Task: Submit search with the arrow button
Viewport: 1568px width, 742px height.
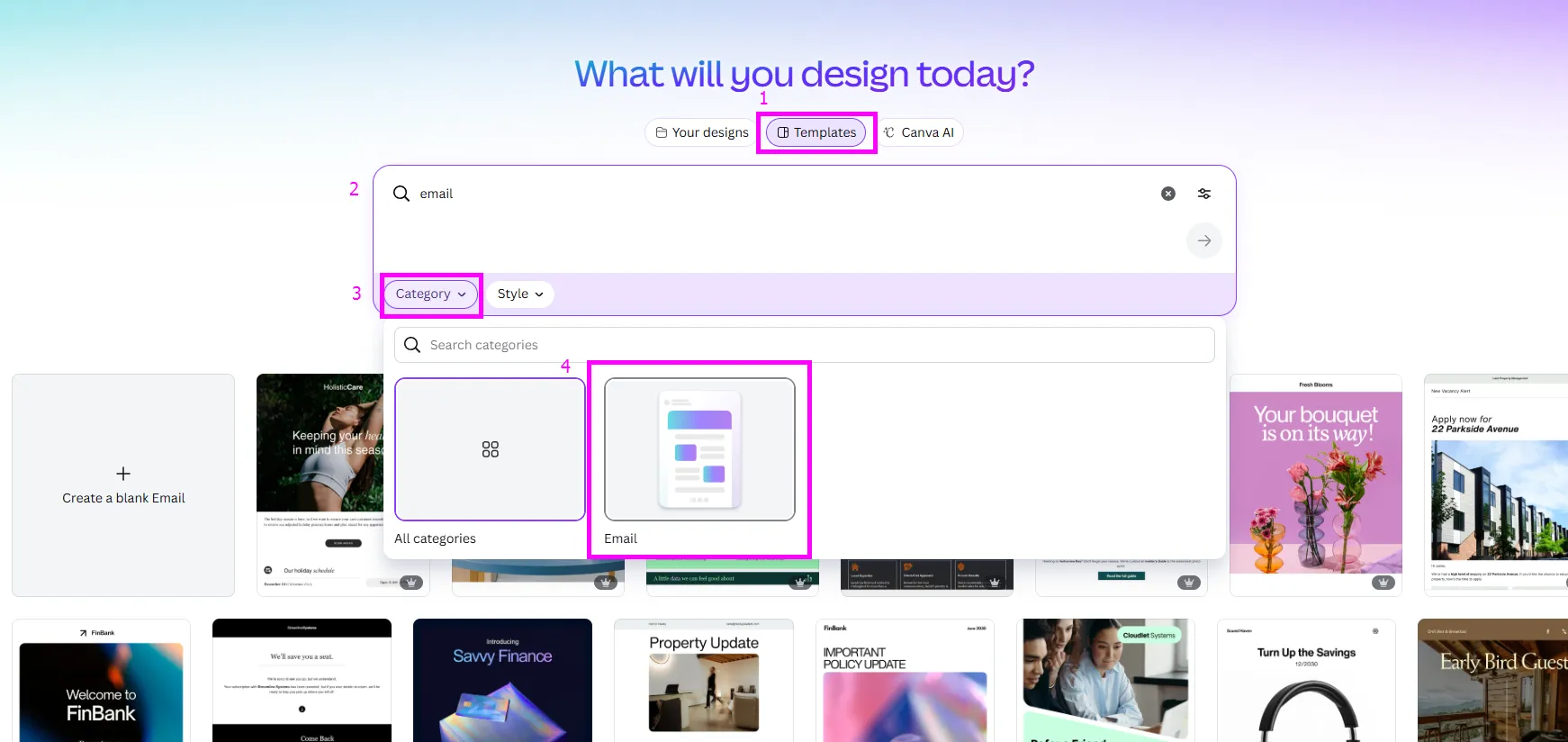Action: pos(1203,240)
